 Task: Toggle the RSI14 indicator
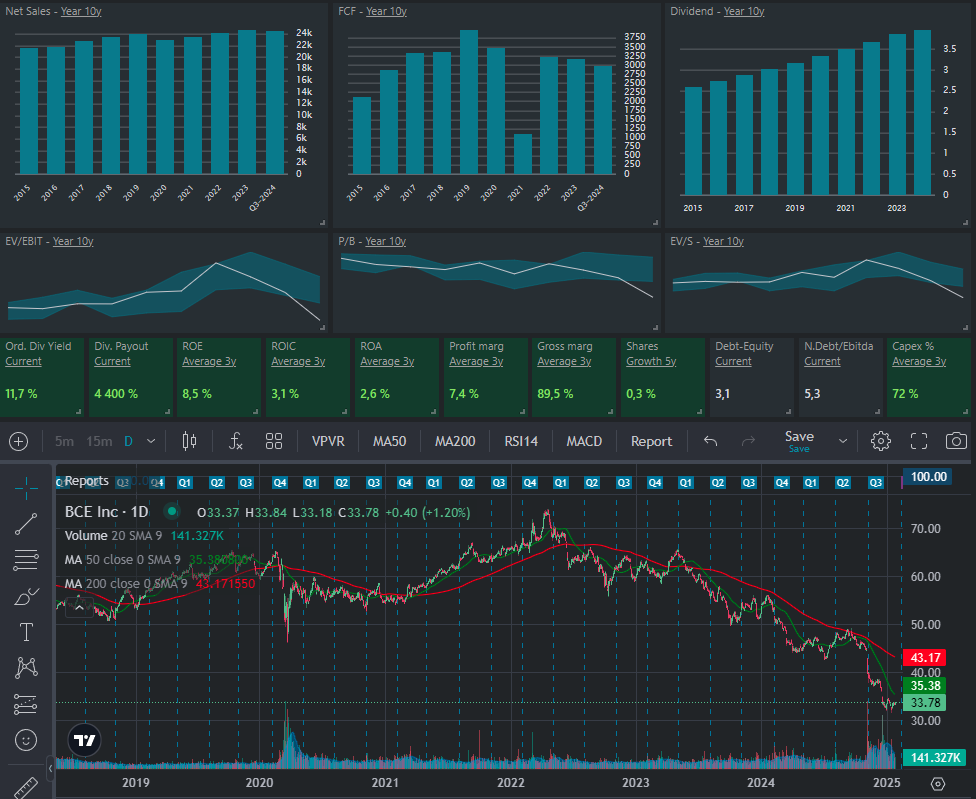[x=520, y=441]
